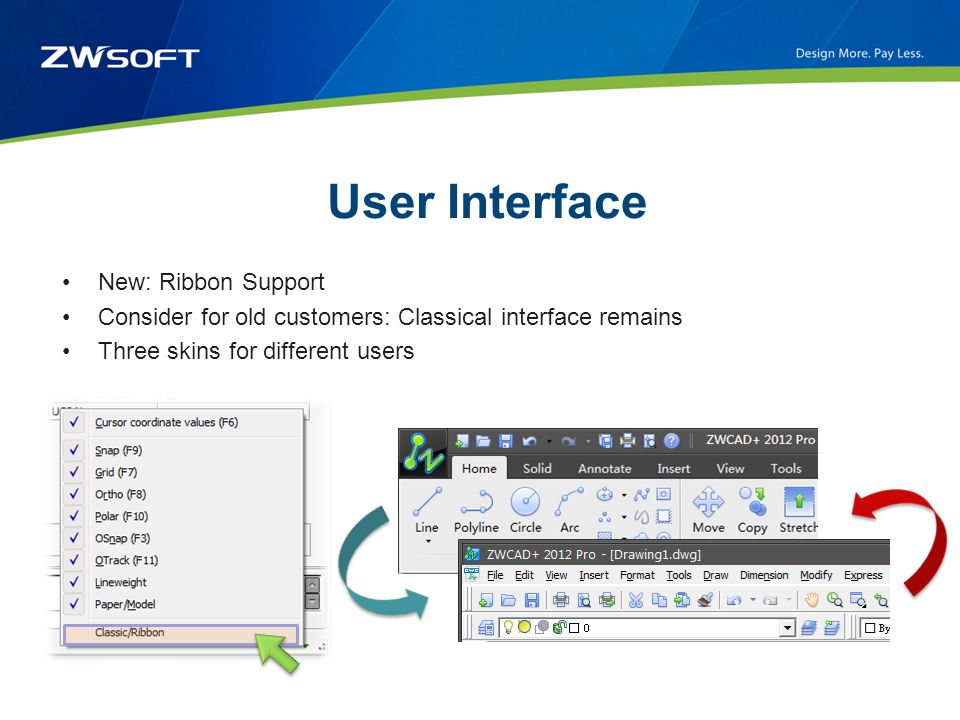This screenshot has height=720, width=960.
Task: Open the ZWCAD application logo button
Action: [424, 454]
